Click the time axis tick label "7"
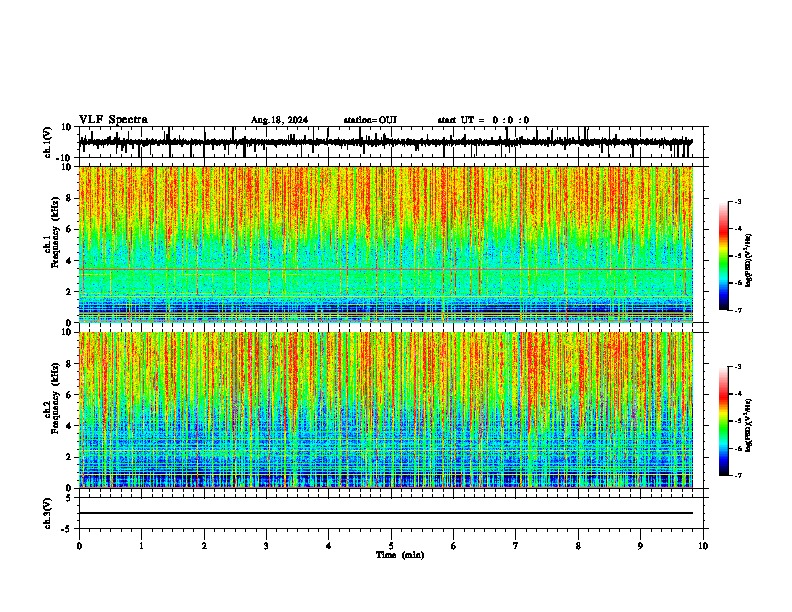The height and width of the screenshot is (612, 792). click(x=516, y=546)
